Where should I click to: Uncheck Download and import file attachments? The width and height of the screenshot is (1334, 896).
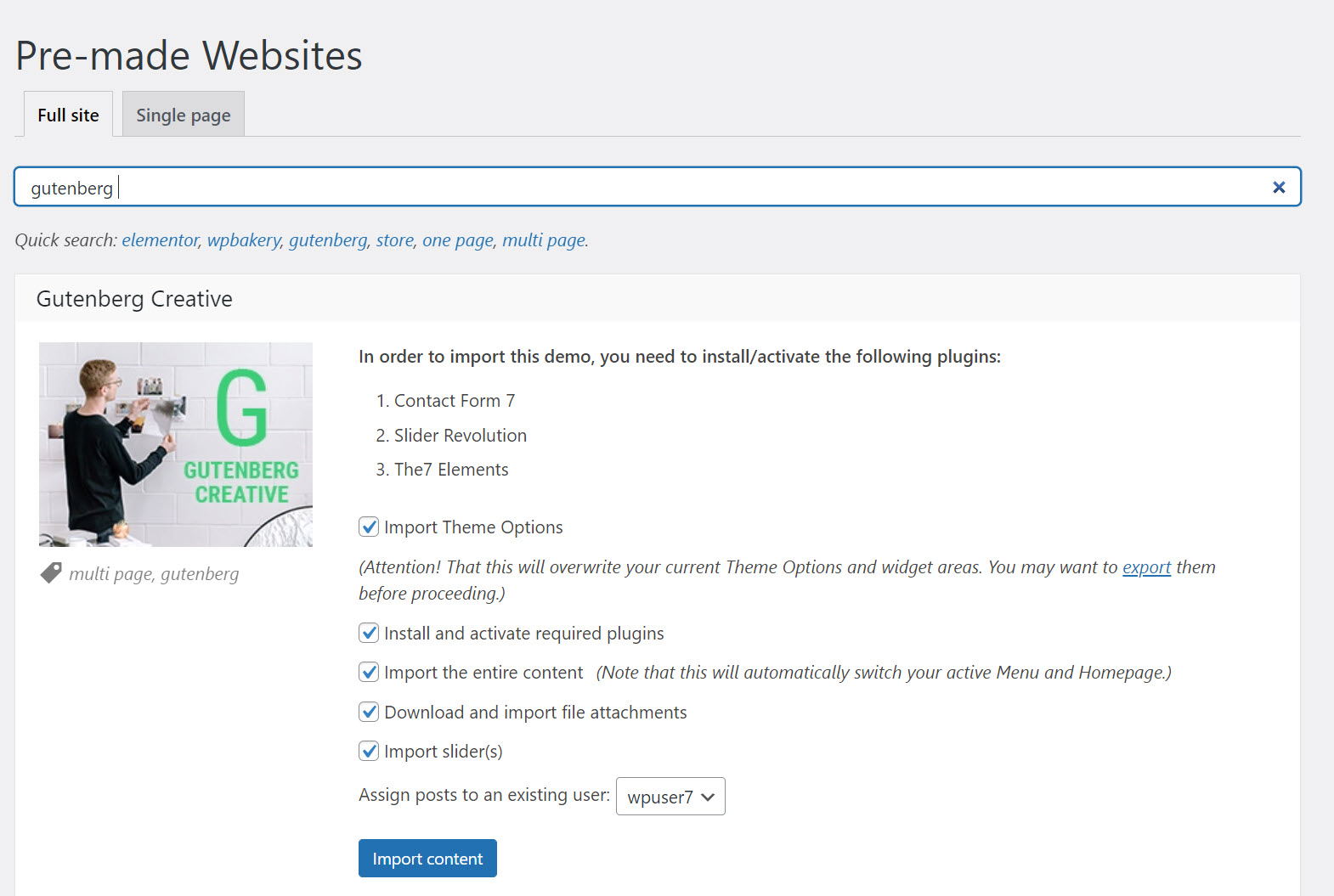[x=369, y=712]
